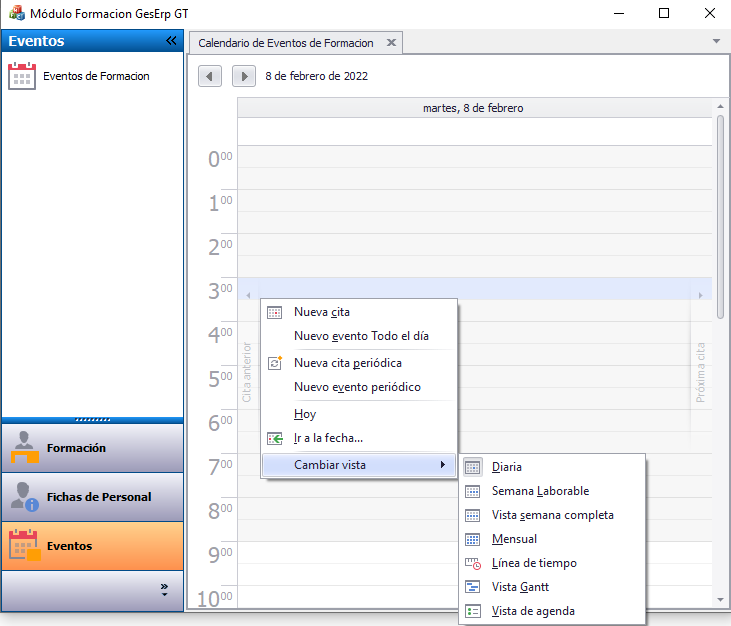
Task: Go to previous day with left arrow
Action: [x=210, y=76]
